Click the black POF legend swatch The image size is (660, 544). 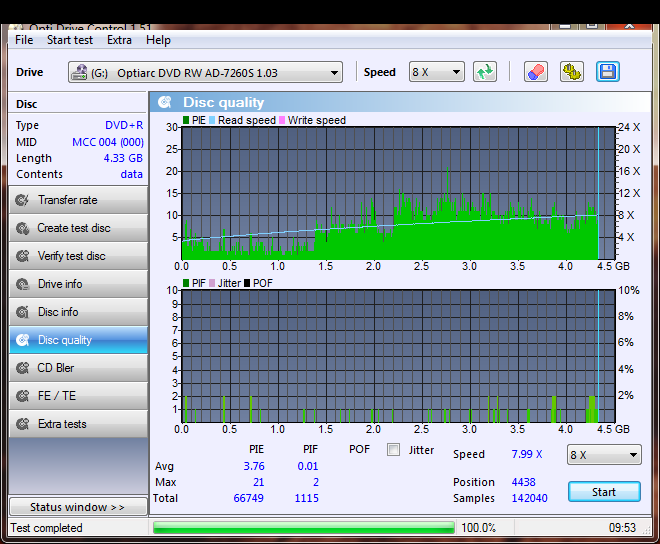pos(247,283)
